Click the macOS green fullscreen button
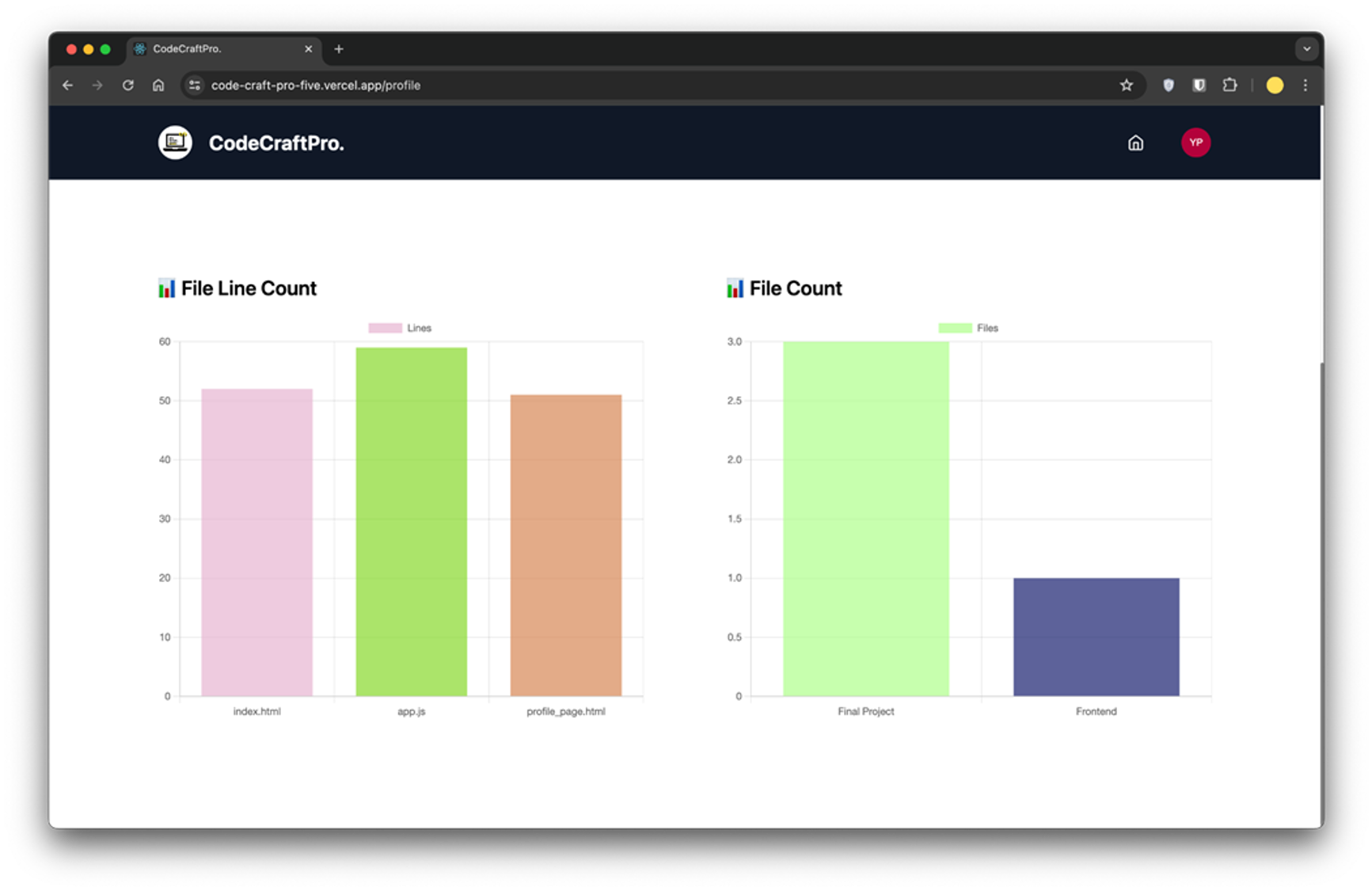 [105, 49]
